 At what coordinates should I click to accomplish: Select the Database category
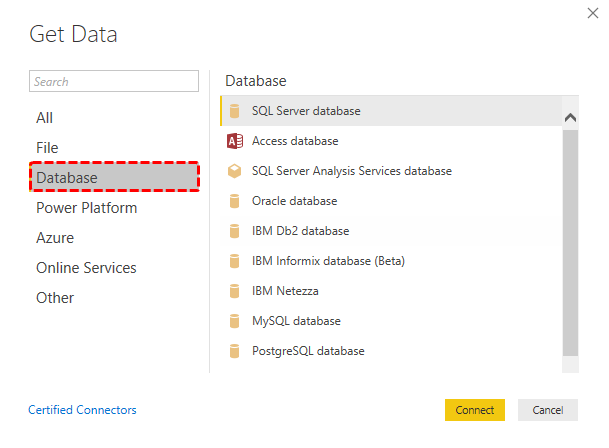(114, 178)
